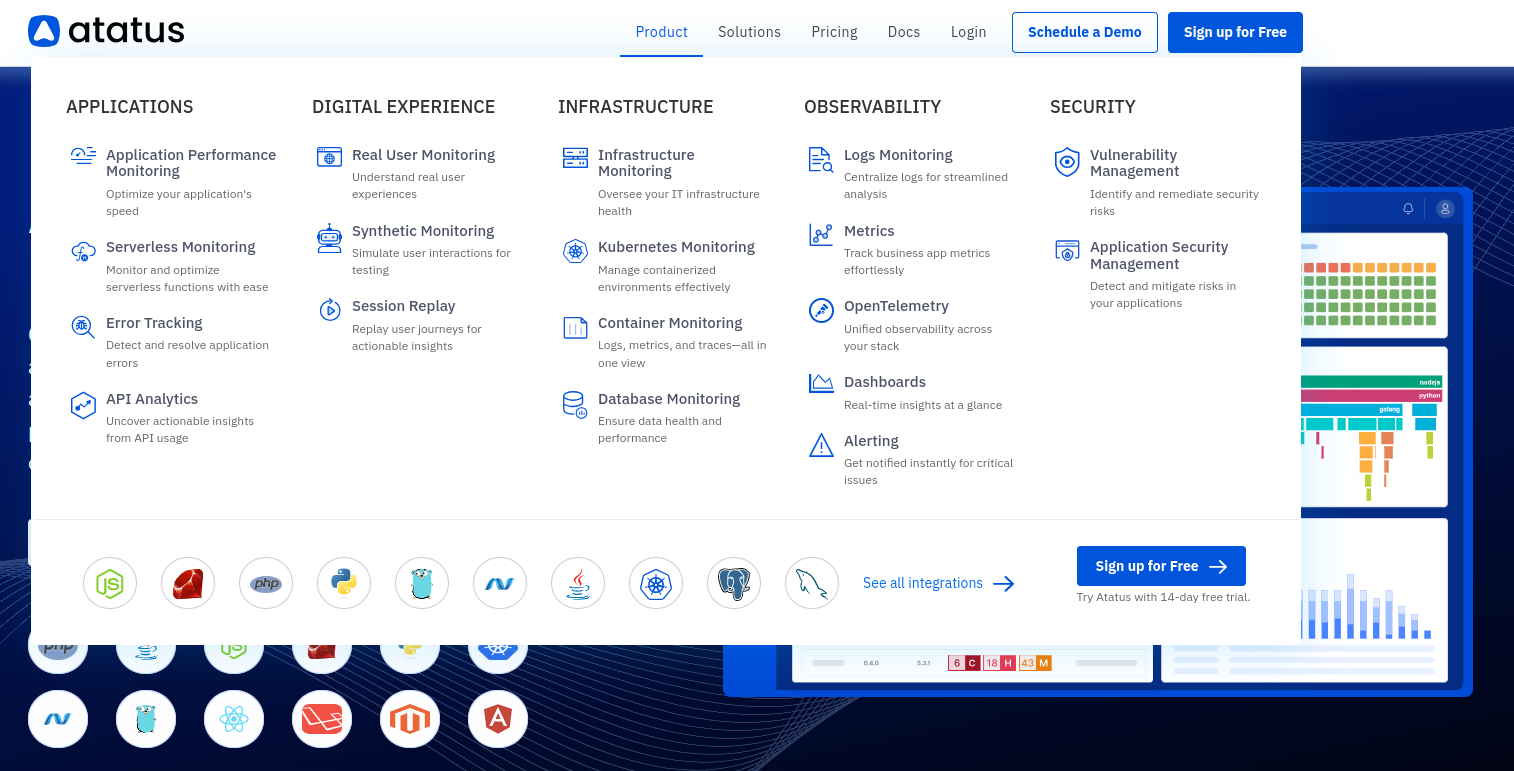Image resolution: width=1514 pixels, height=771 pixels.
Task: Go to the Pricing page
Action: [834, 32]
